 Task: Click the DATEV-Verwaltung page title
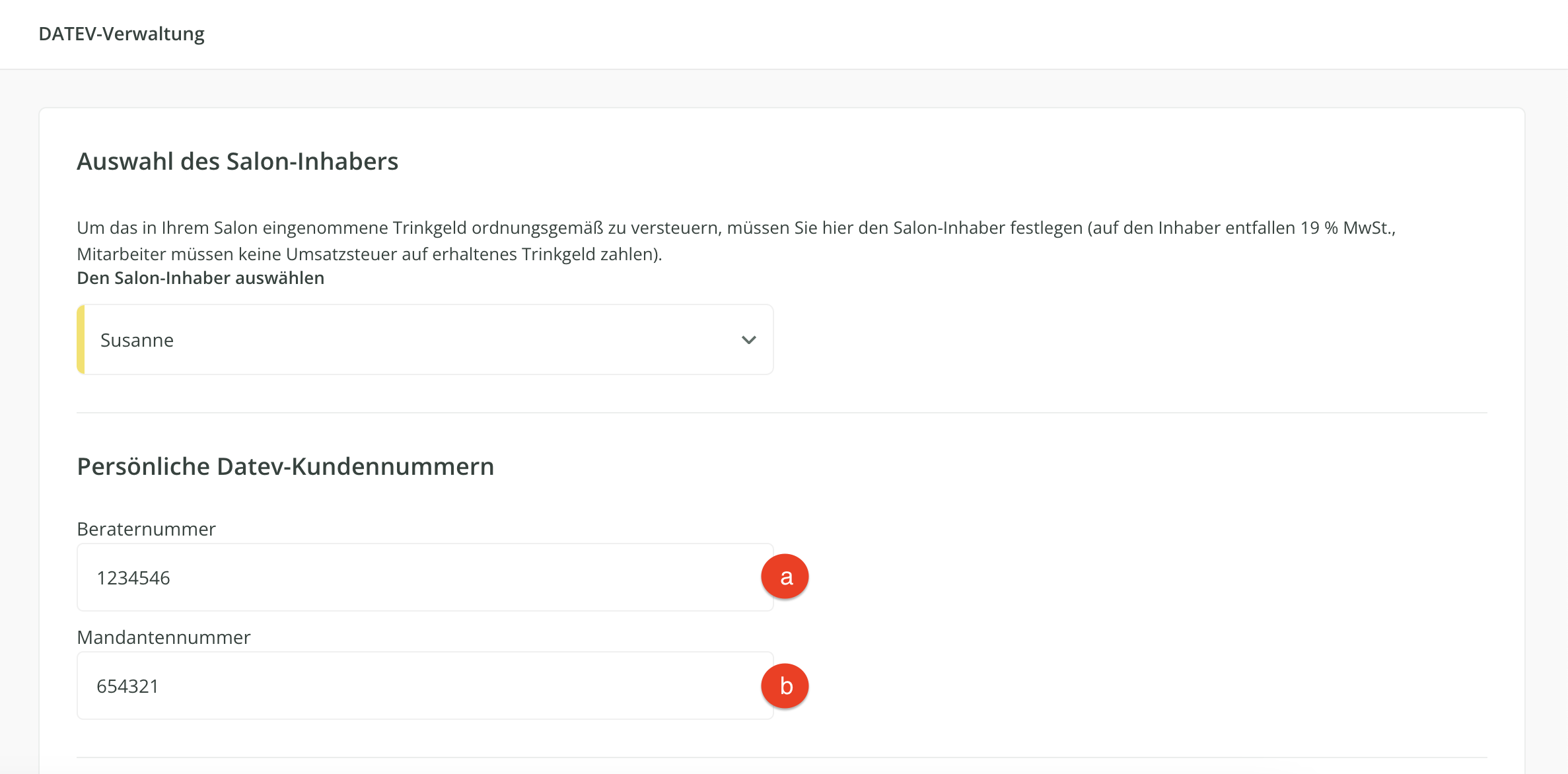coord(122,34)
